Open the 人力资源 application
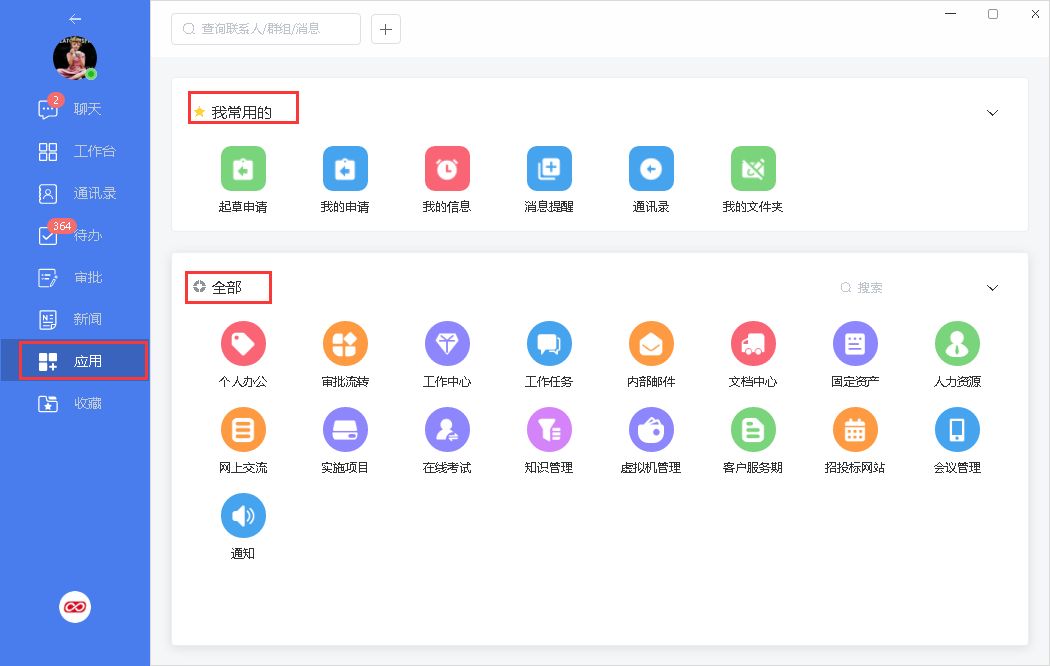 coord(957,344)
